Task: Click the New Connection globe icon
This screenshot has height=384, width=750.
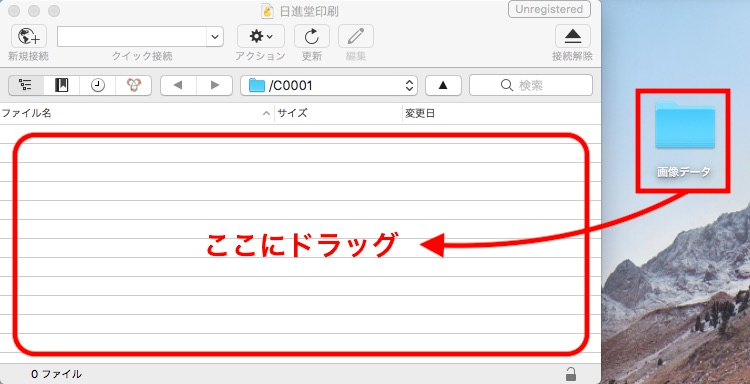Action: [x=29, y=36]
